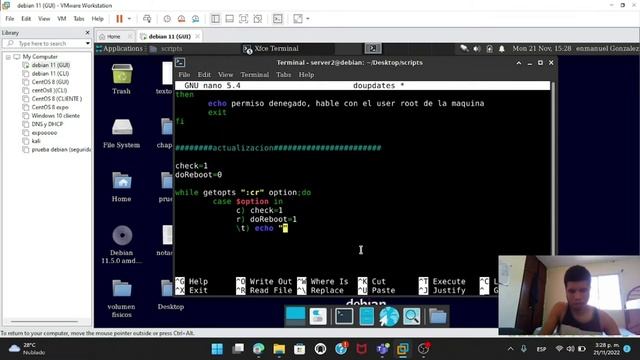Open the library search filter dropdown
This screenshot has width=640, height=360.
[x=88, y=43]
